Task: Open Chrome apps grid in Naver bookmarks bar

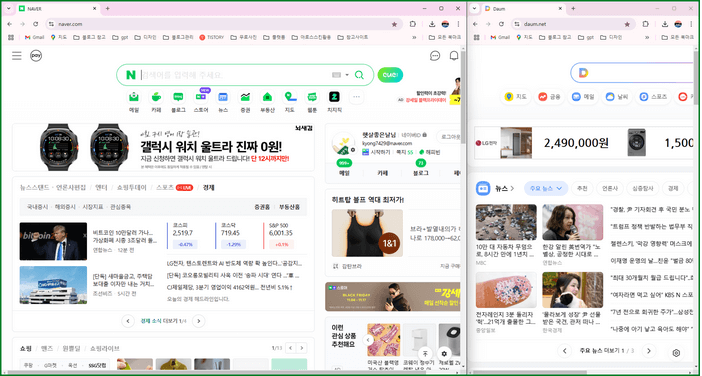Action: pos(11,37)
